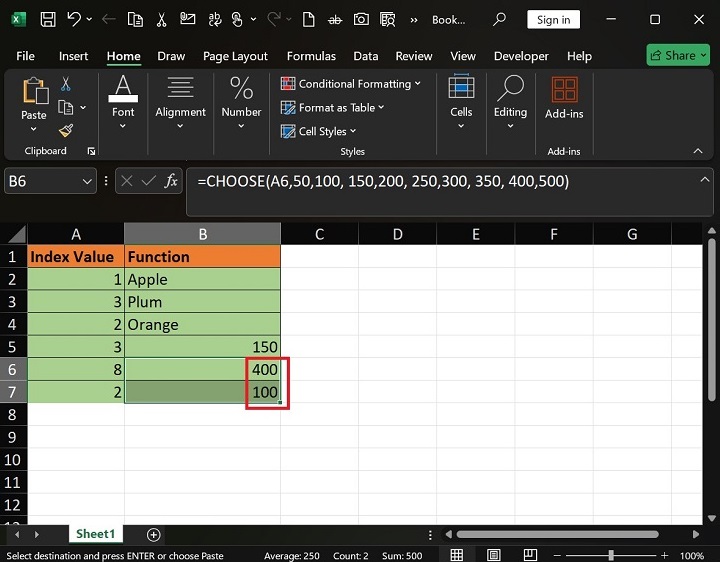Click the Insert Function fx icon
The width and height of the screenshot is (720, 562).
171,181
